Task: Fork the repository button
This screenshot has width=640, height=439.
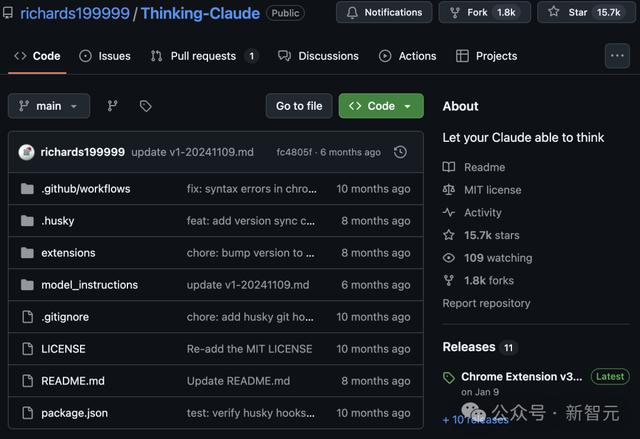Action: [484, 12]
